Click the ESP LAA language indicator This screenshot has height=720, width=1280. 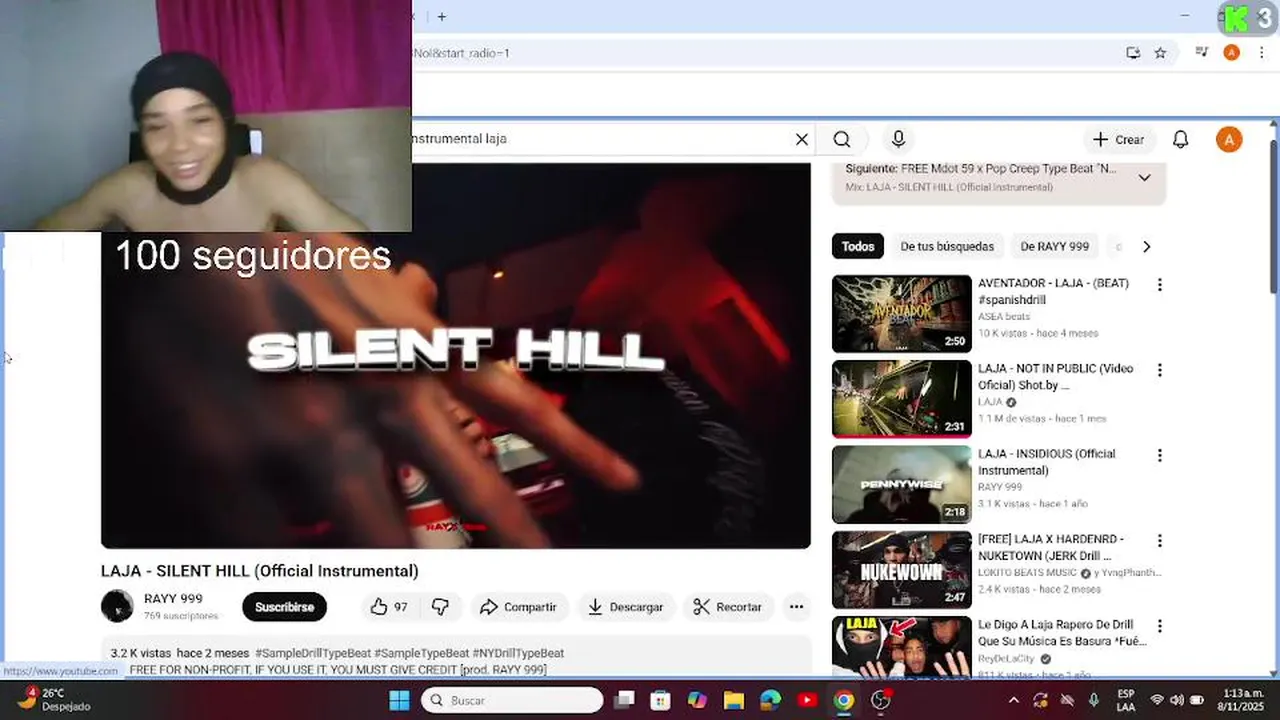(x=1126, y=700)
